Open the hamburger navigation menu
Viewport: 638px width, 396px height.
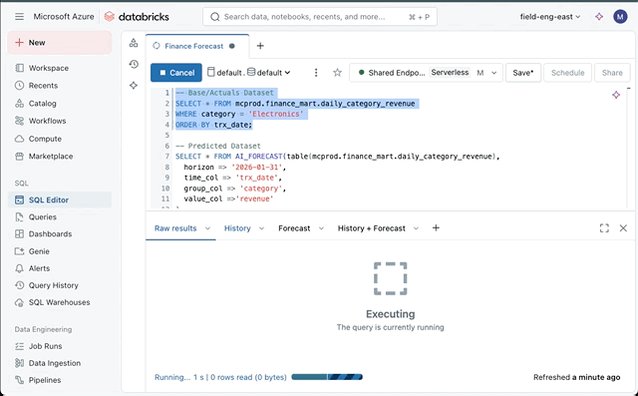pos(19,17)
